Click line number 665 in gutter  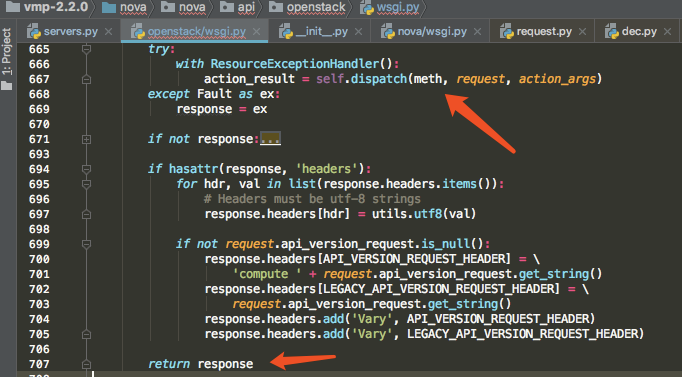(39, 49)
